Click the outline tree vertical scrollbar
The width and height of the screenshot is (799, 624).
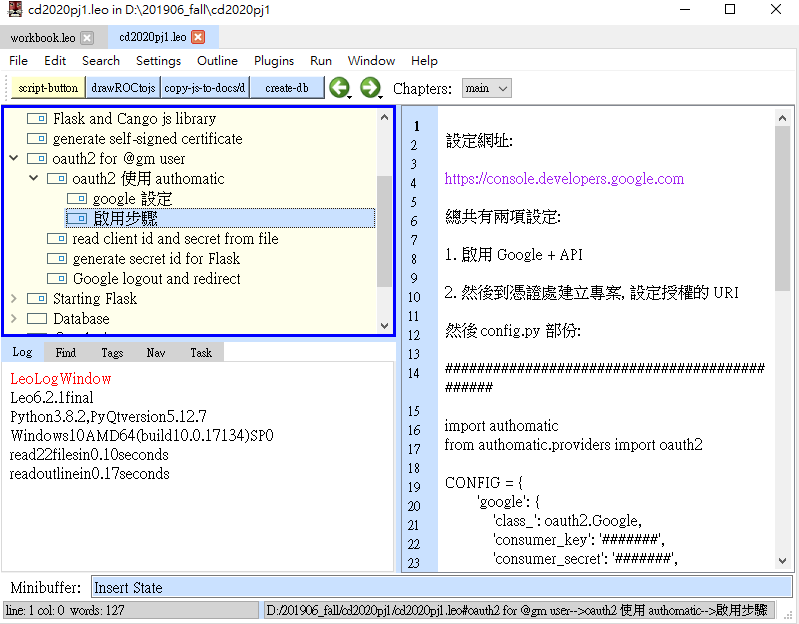pos(385,230)
